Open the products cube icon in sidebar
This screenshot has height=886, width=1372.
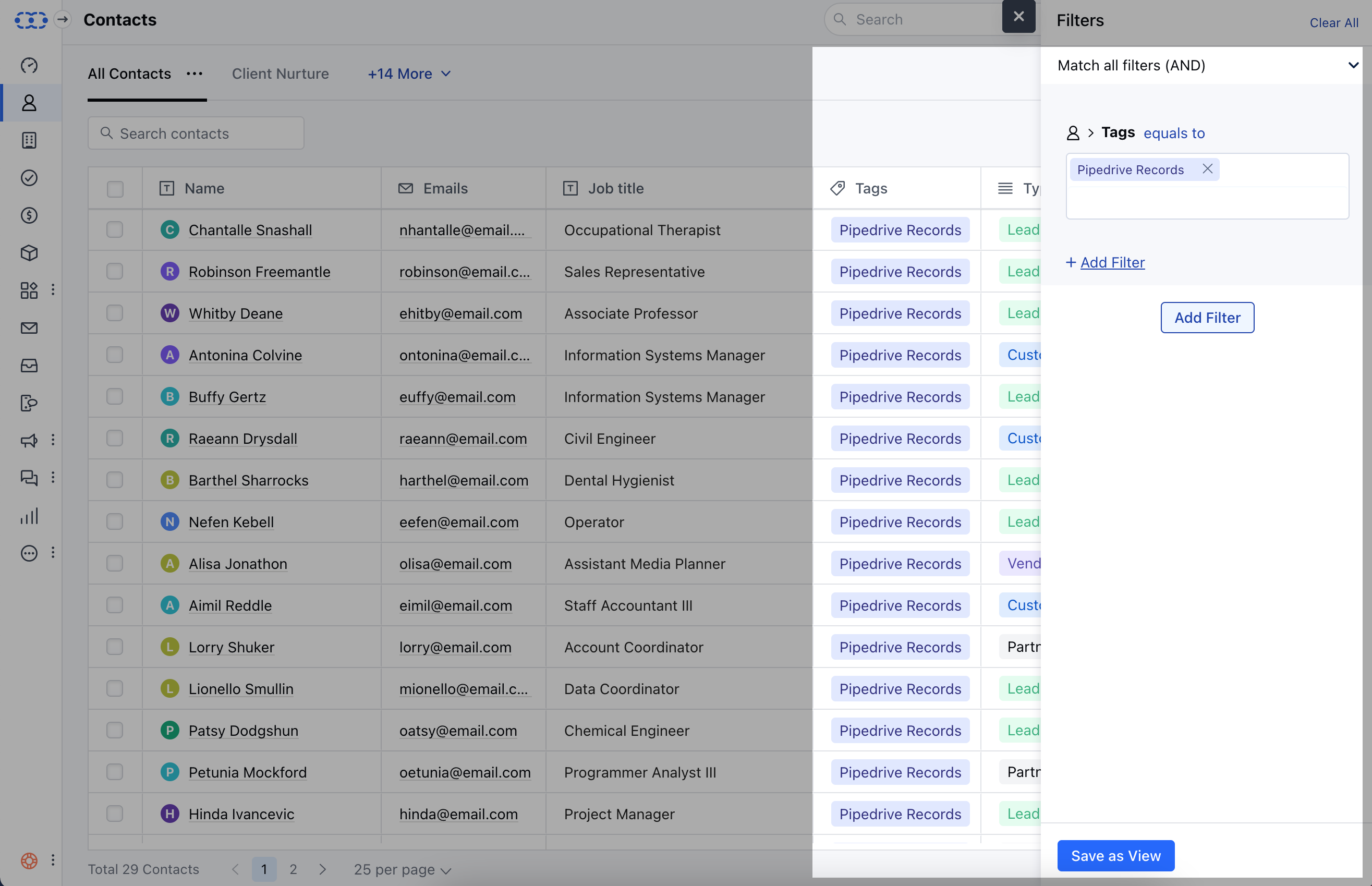(29, 252)
